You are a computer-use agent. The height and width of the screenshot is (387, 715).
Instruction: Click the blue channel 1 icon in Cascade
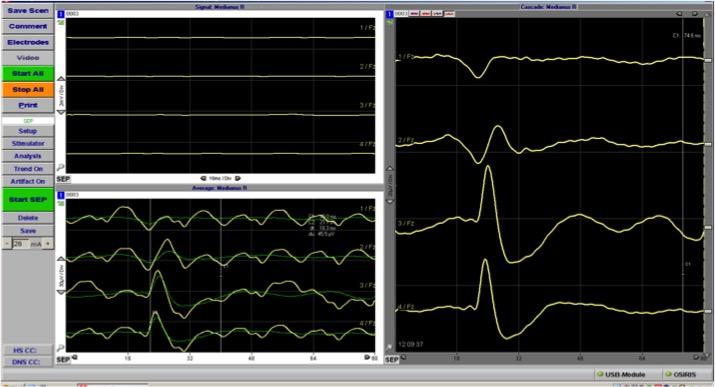click(389, 14)
